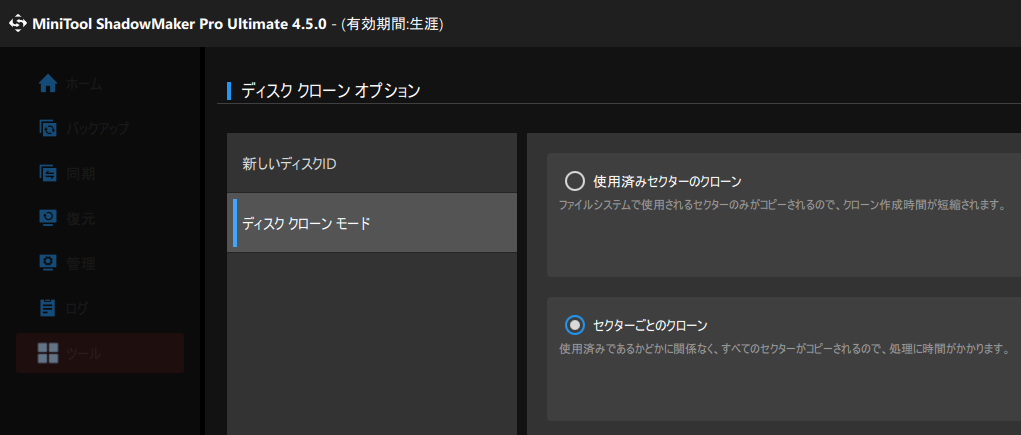
Task: Open the ディスク クローン モード tab
Action: pos(372,223)
